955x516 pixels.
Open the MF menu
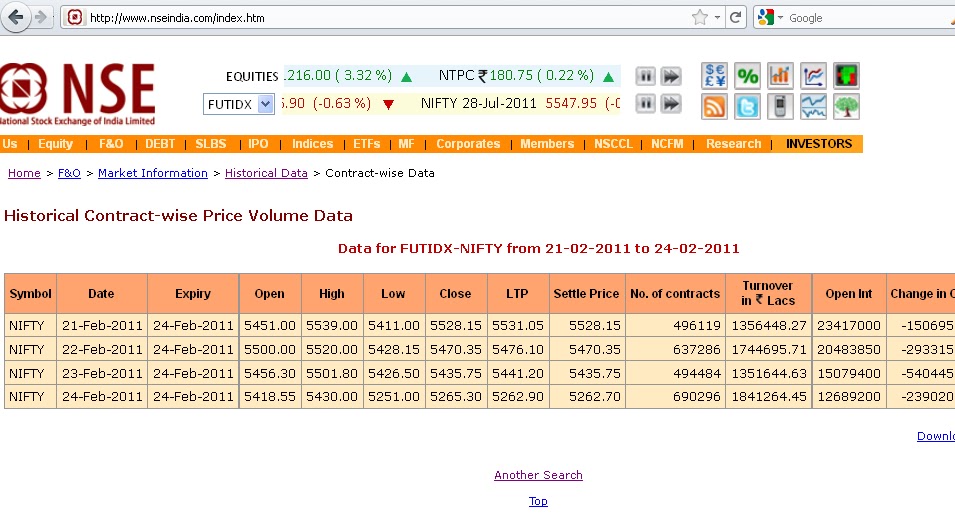coord(406,144)
